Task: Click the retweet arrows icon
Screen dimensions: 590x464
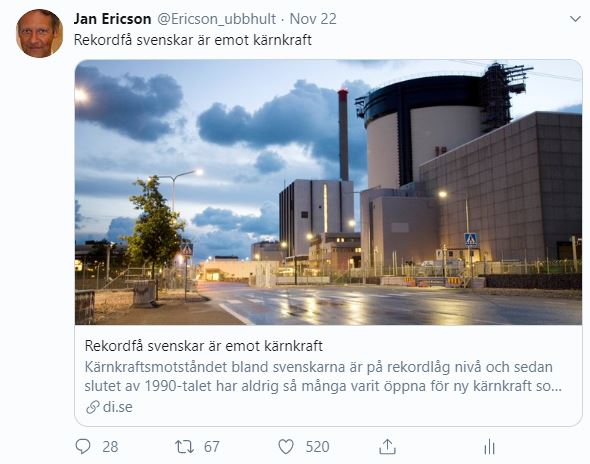Action: pos(184,447)
